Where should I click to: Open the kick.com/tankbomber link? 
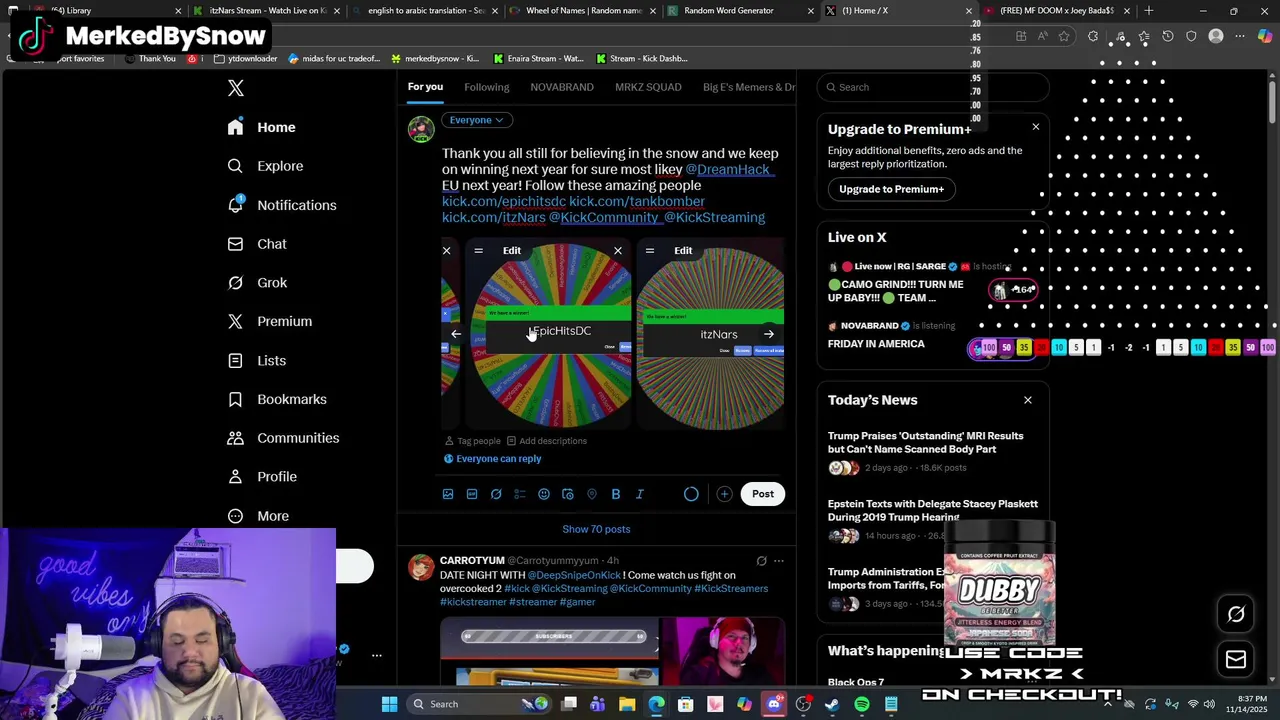637,201
